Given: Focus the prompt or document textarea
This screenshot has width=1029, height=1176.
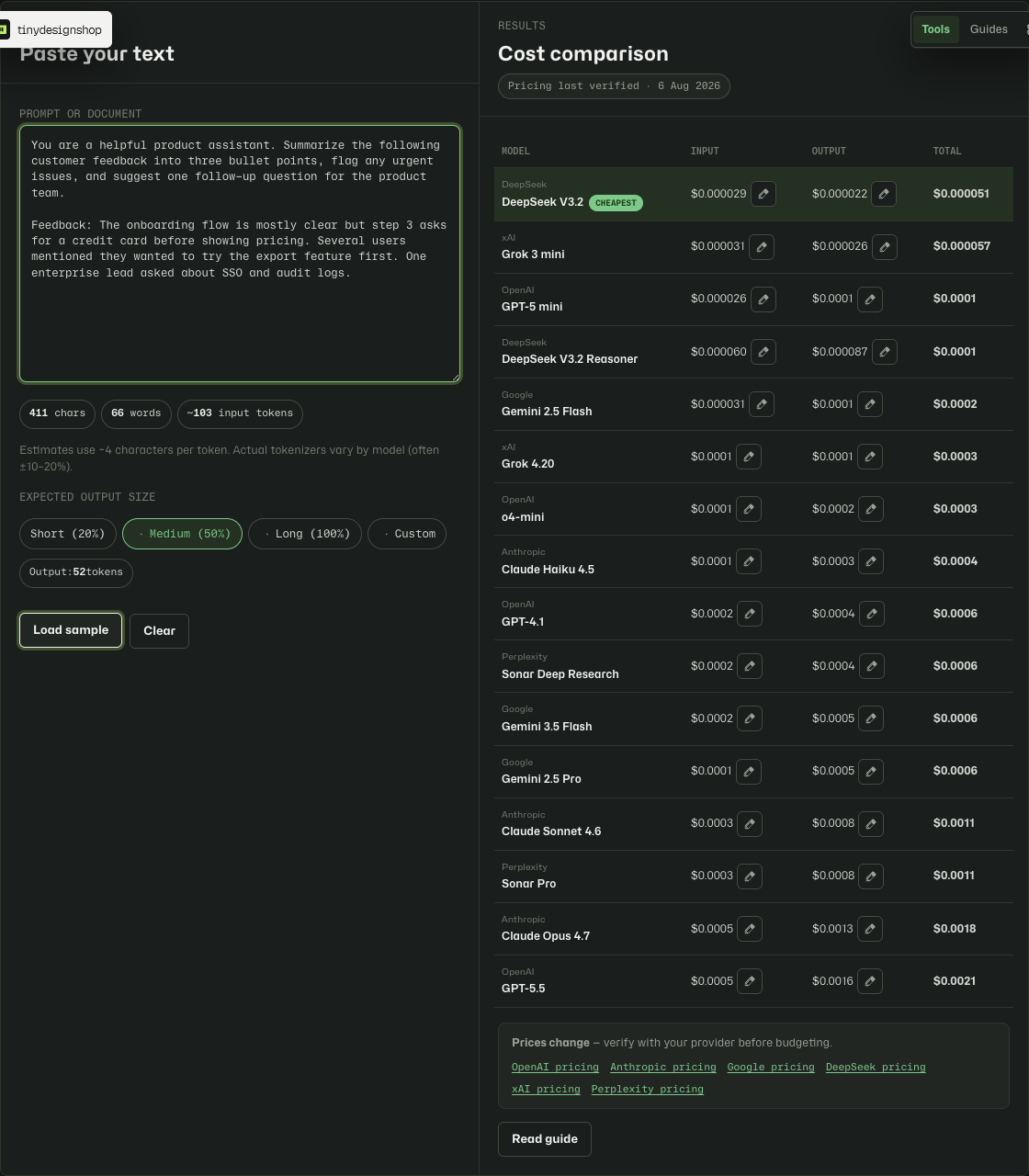Looking at the screenshot, I should point(240,254).
